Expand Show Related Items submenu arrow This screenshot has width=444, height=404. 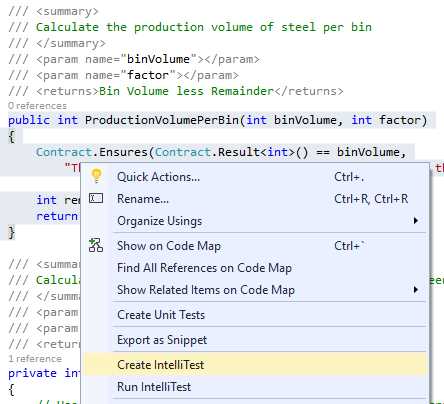point(416,290)
